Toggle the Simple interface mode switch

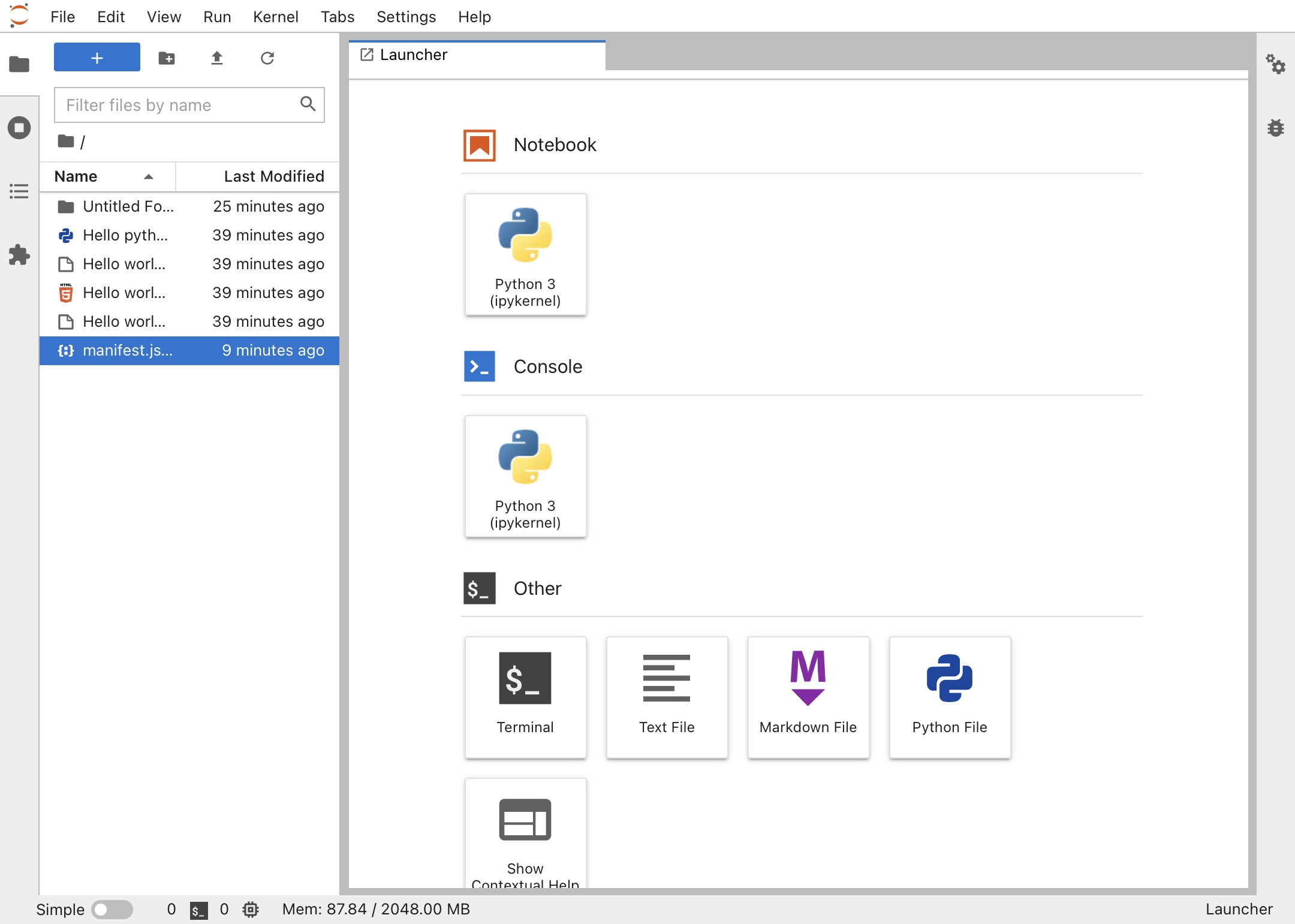click(x=112, y=909)
